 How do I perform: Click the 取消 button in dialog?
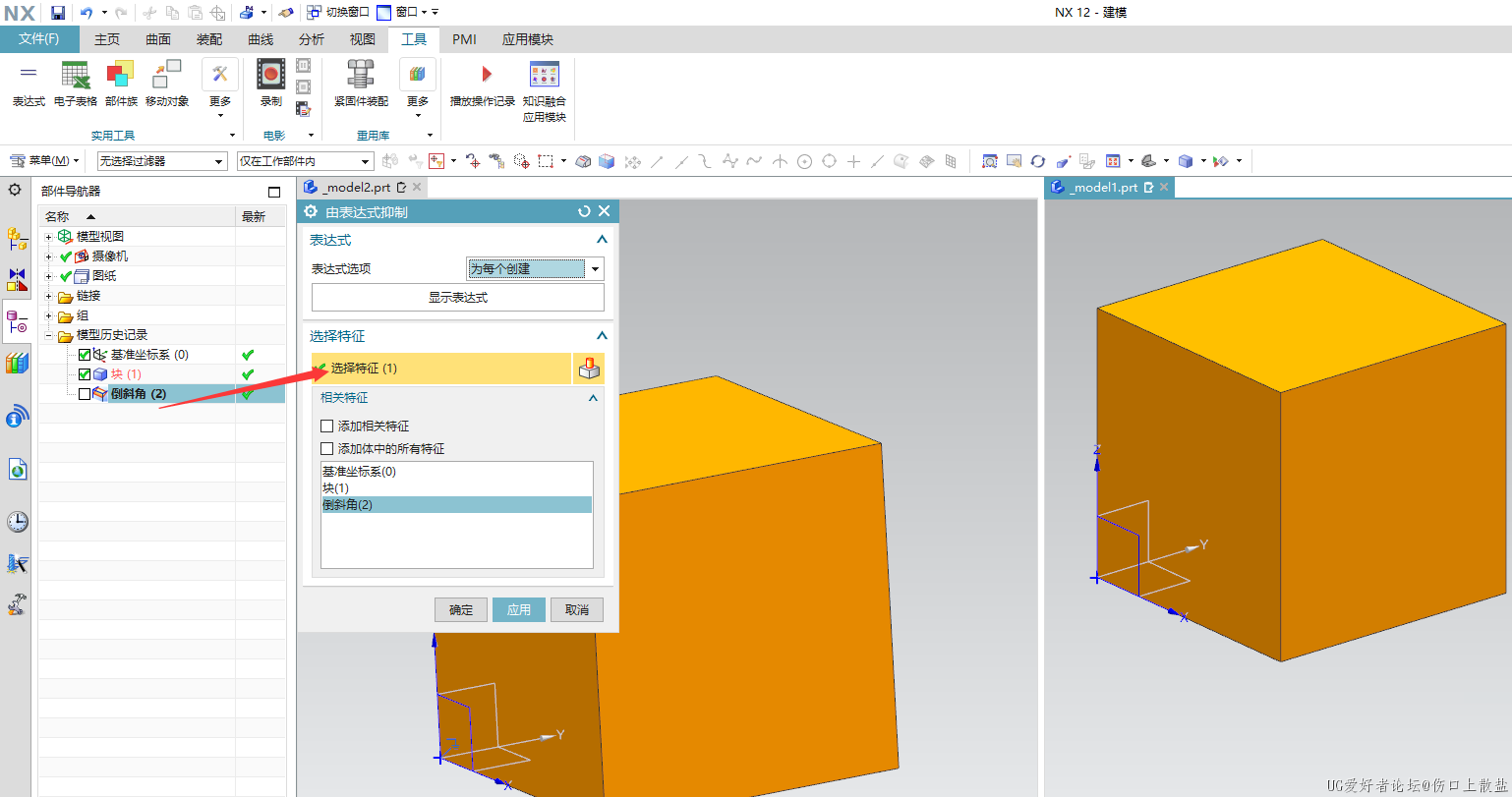coord(577,610)
